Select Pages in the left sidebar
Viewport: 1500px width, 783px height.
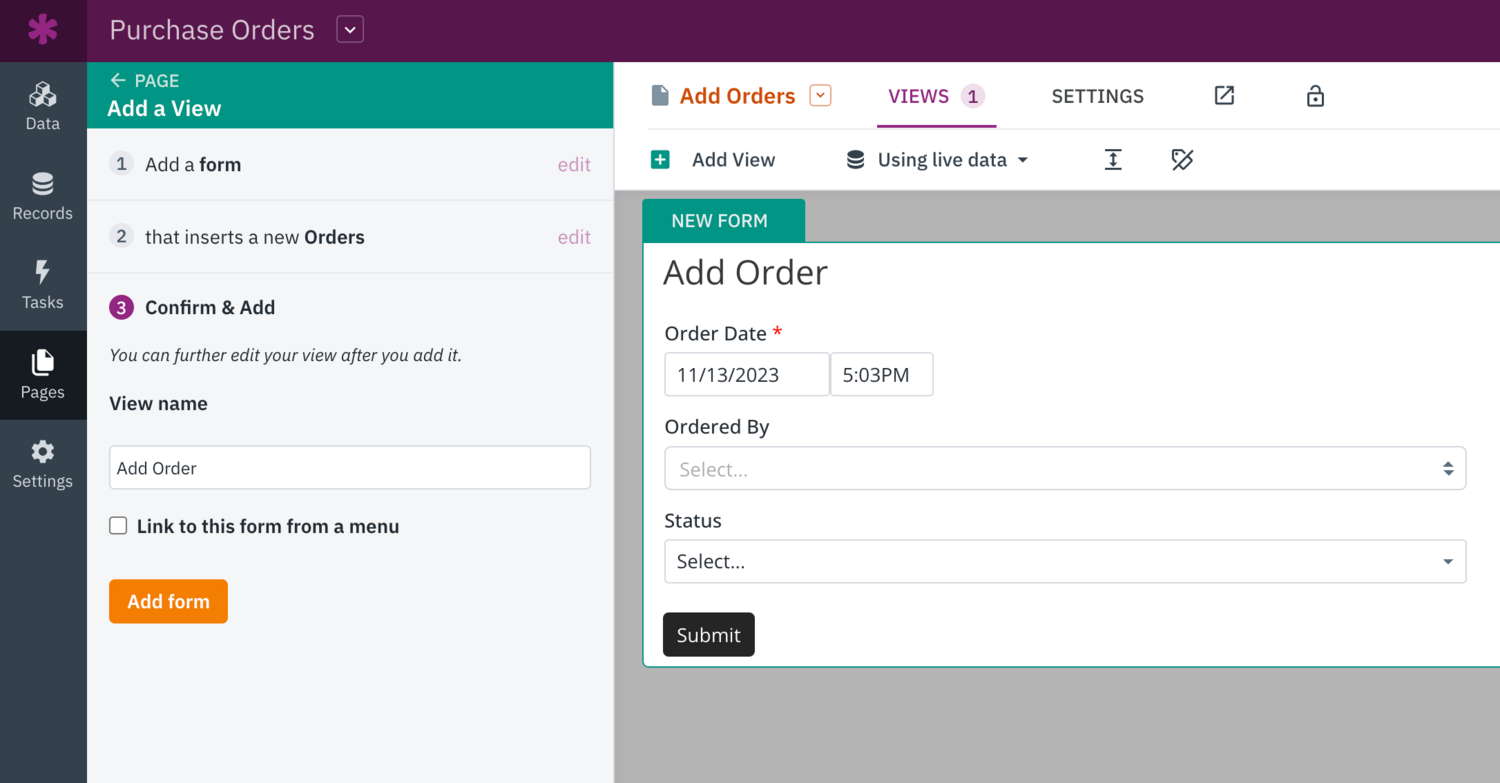point(43,373)
